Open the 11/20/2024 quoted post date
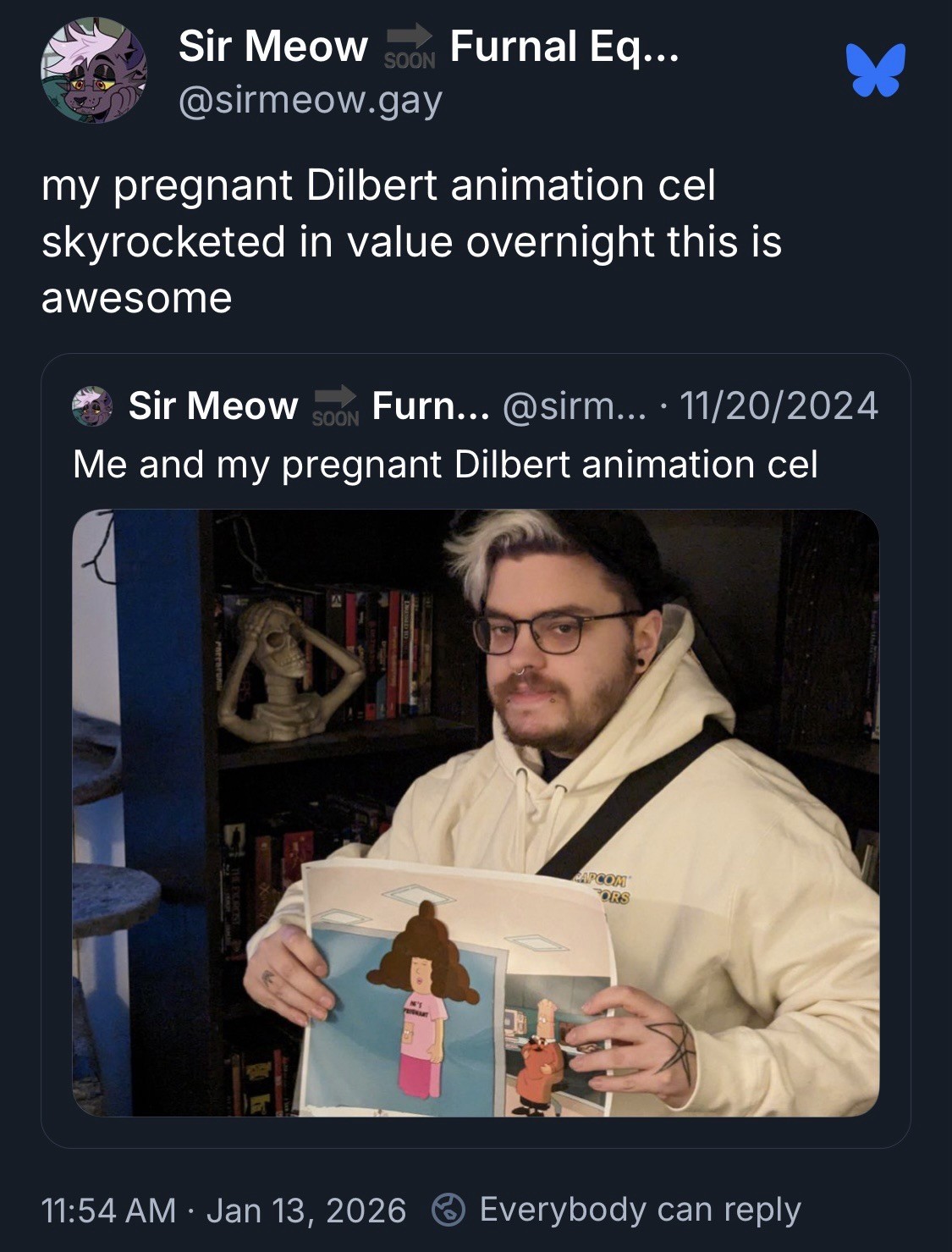This screenshot has width=952, height=1252. pos(779,405)
